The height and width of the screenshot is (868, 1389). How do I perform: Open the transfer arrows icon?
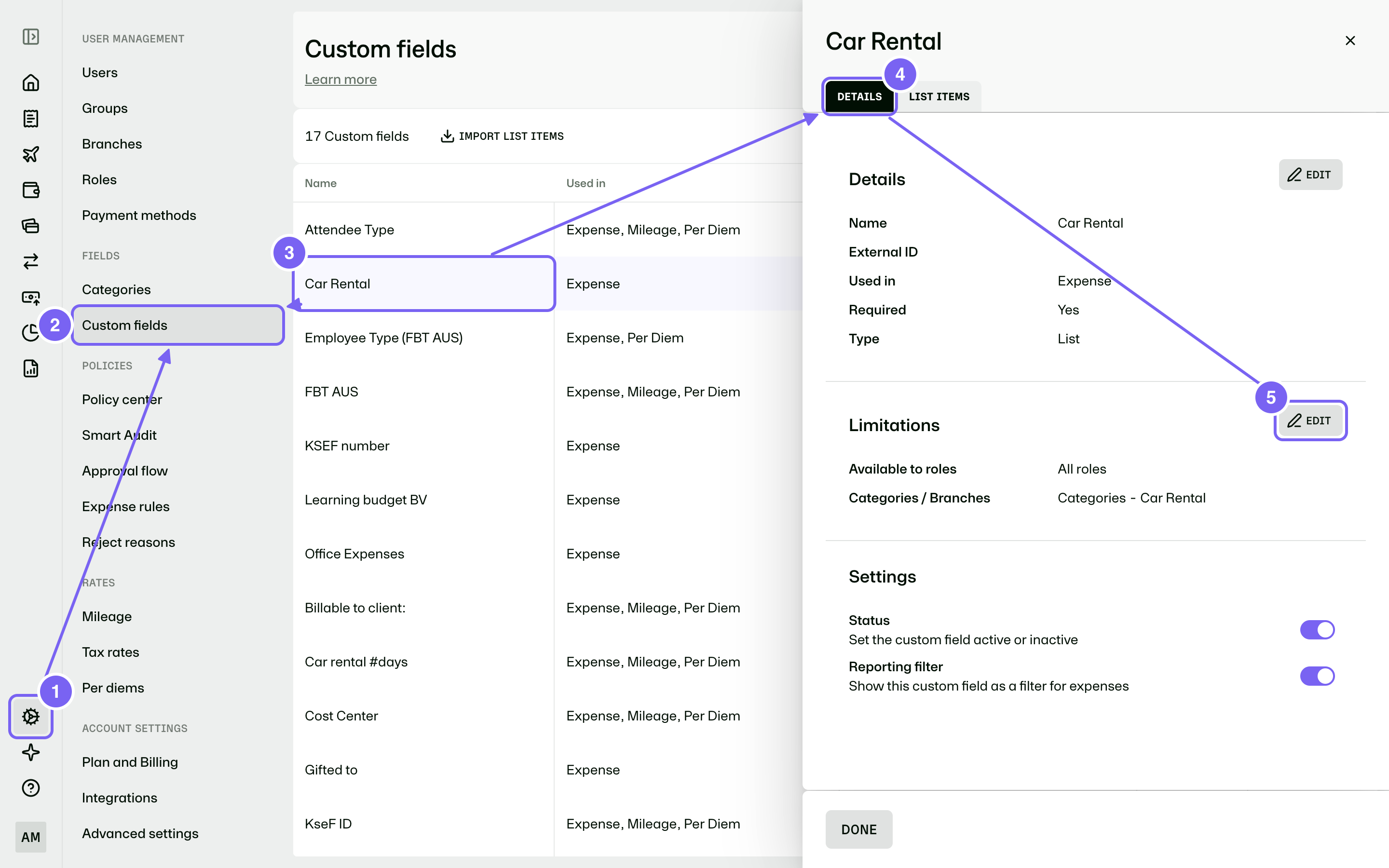tap(31, 261)
